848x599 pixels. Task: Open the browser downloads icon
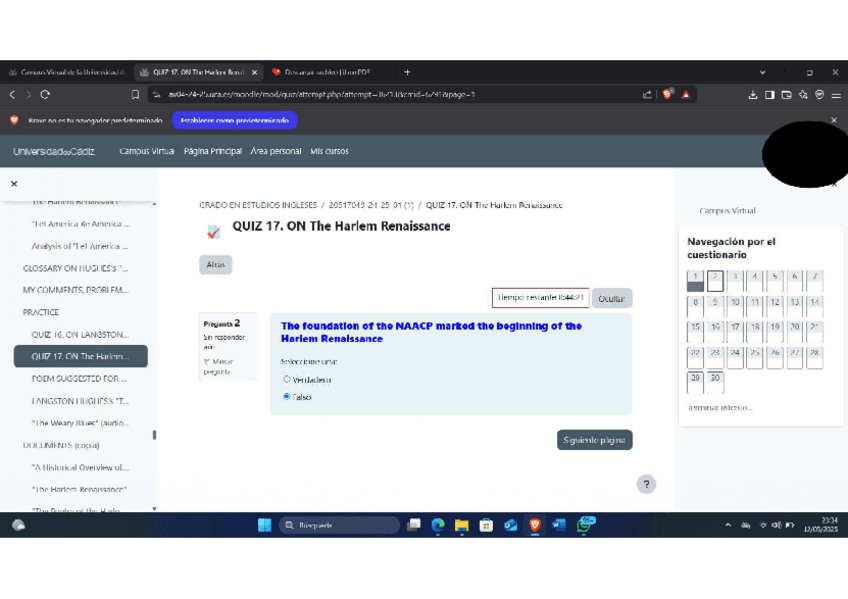pyautogui.click(x=753, y=95)
